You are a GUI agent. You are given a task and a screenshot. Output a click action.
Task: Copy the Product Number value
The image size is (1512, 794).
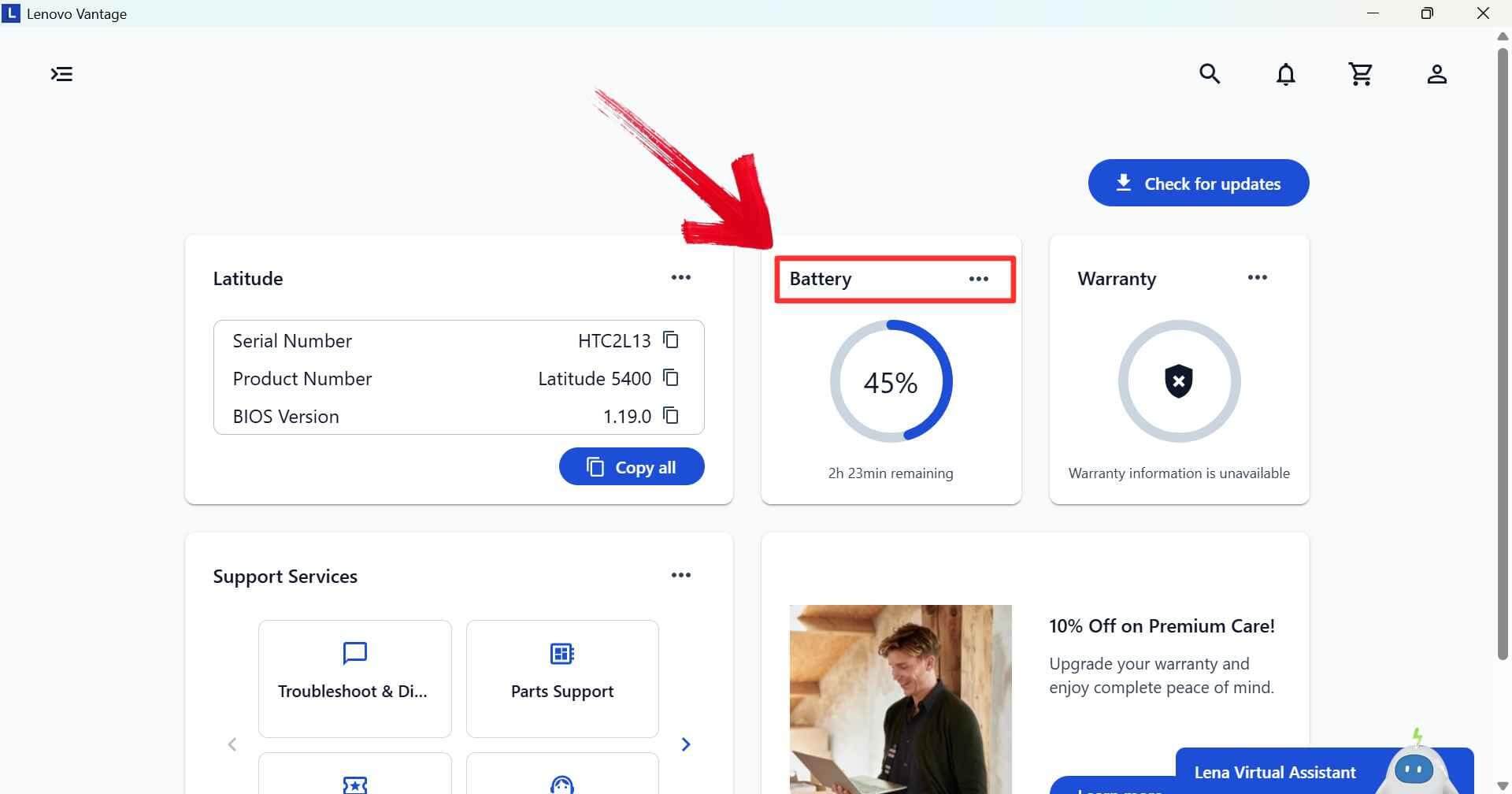[671, 378]
